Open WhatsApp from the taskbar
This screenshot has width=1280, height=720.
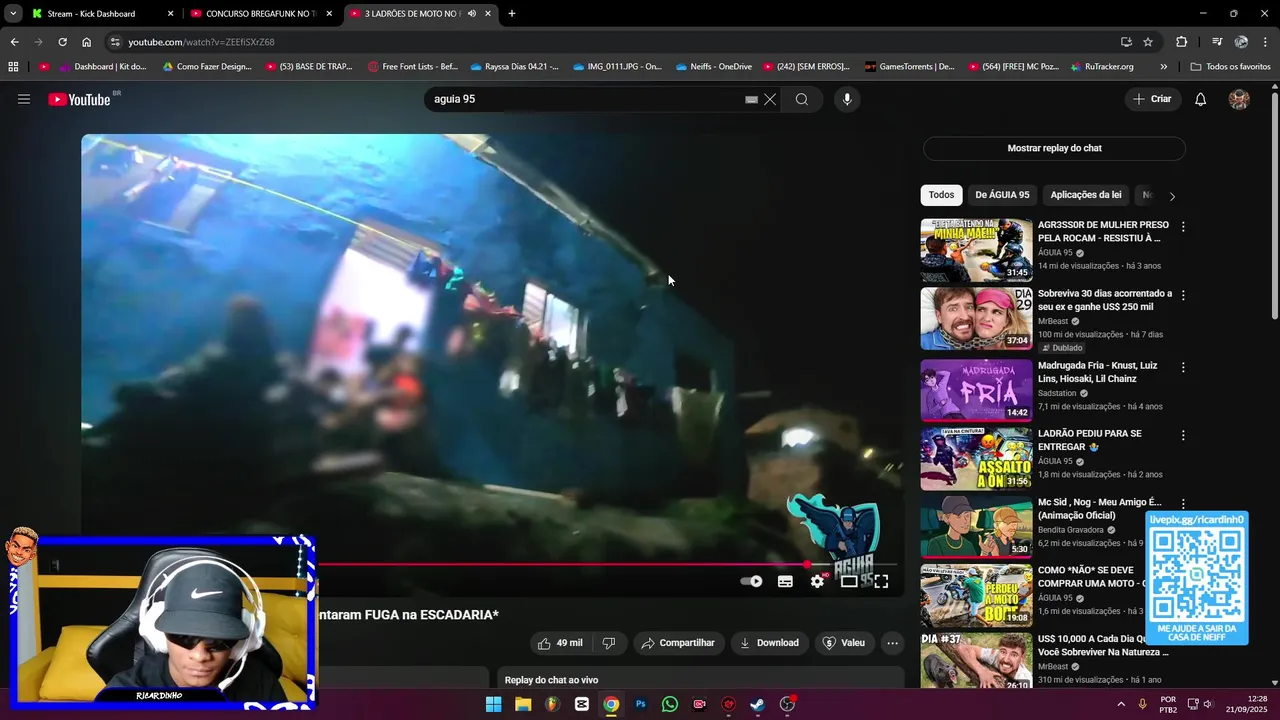coord(670,704)
